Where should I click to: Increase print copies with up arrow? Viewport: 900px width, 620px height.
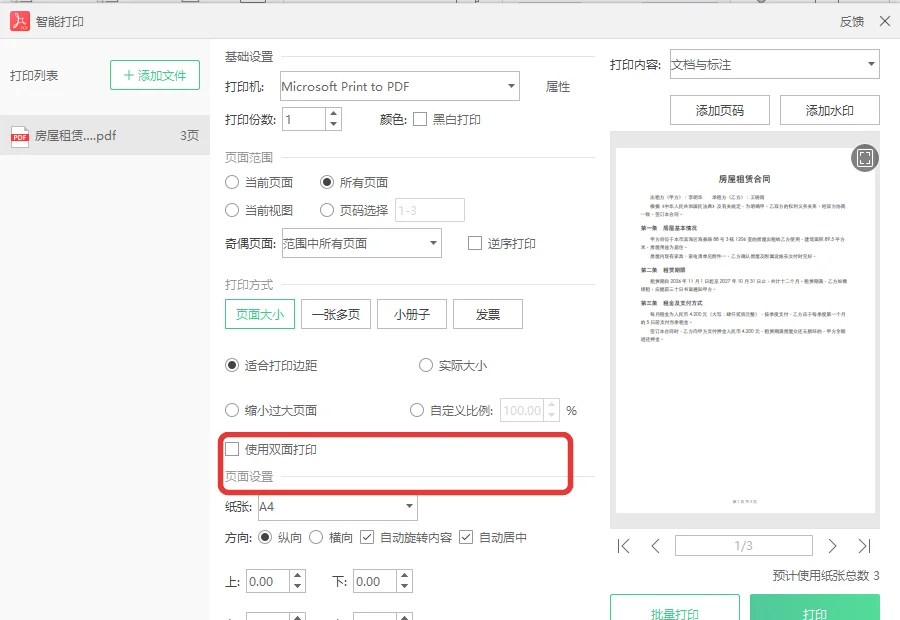tap(333, 114)
